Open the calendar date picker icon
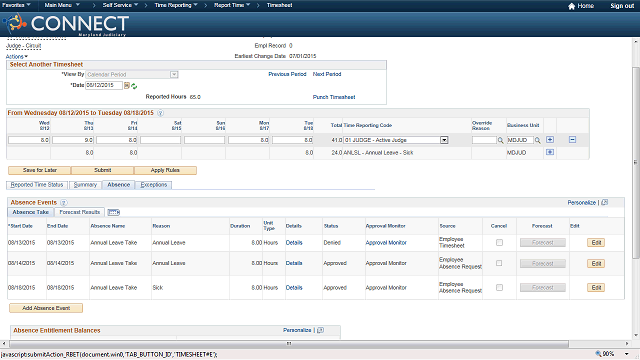 [127, 86]
